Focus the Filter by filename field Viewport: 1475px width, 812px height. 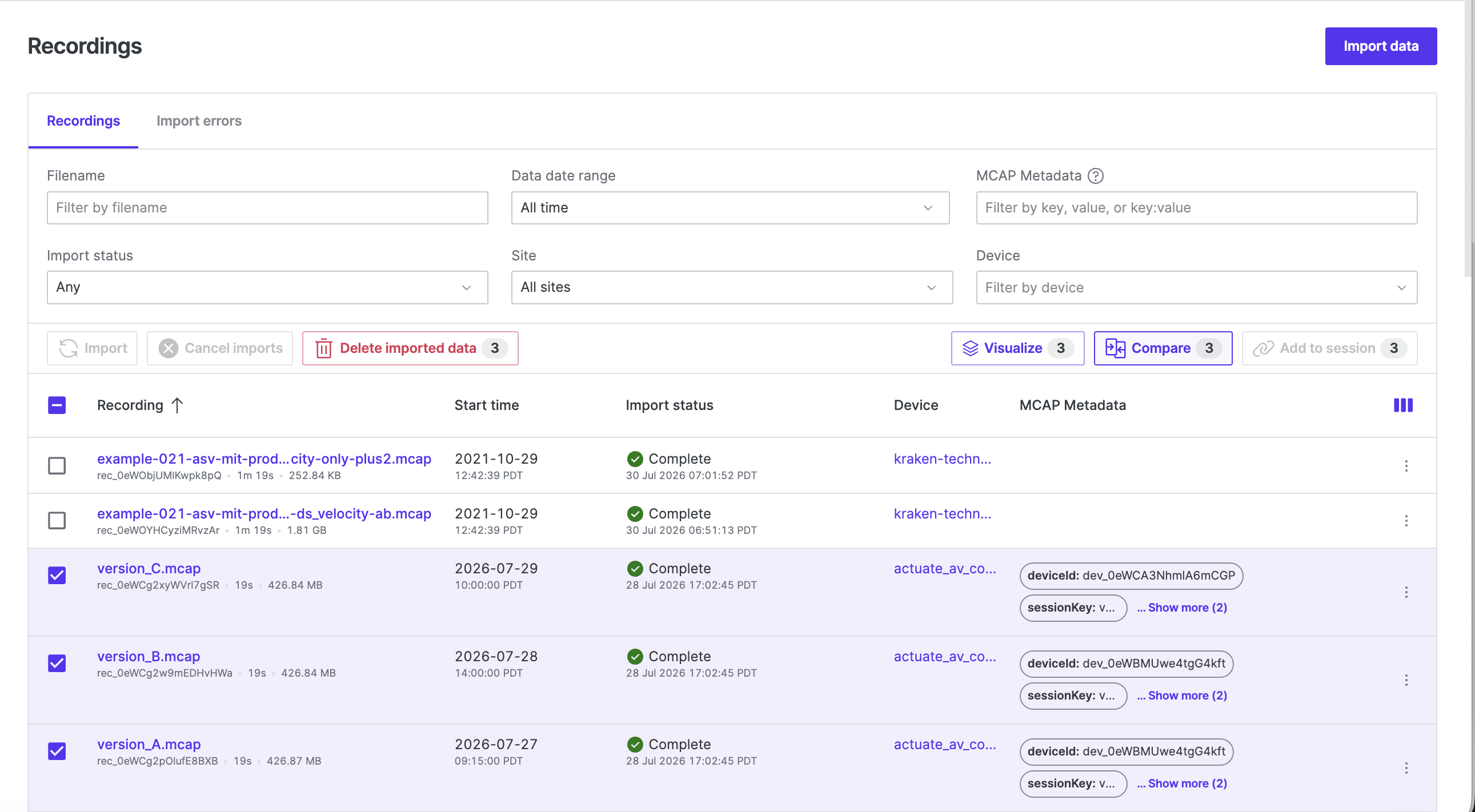pyautogui.click(x=267, y=208)
